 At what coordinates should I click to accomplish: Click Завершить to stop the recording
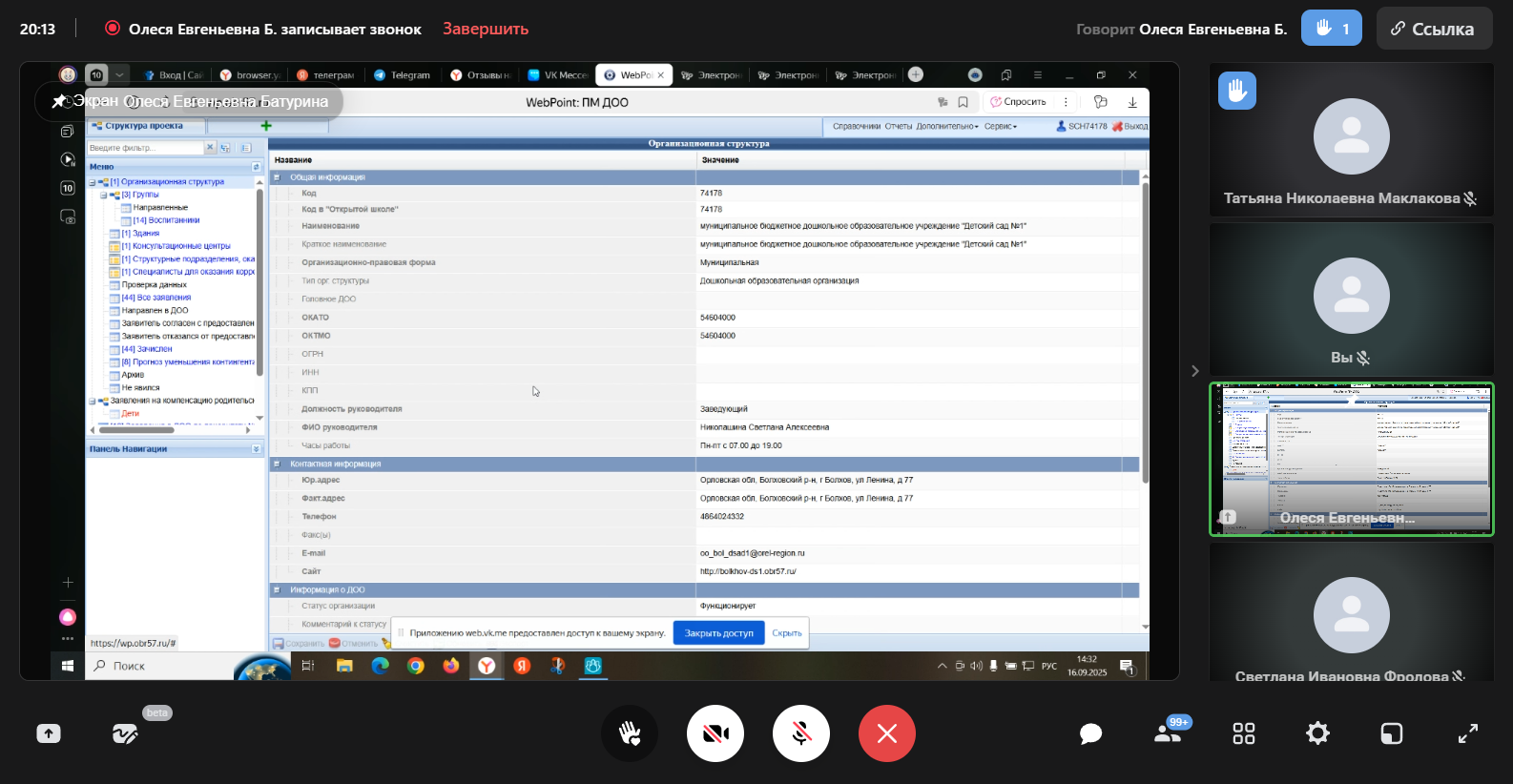[x=485, y=29]
